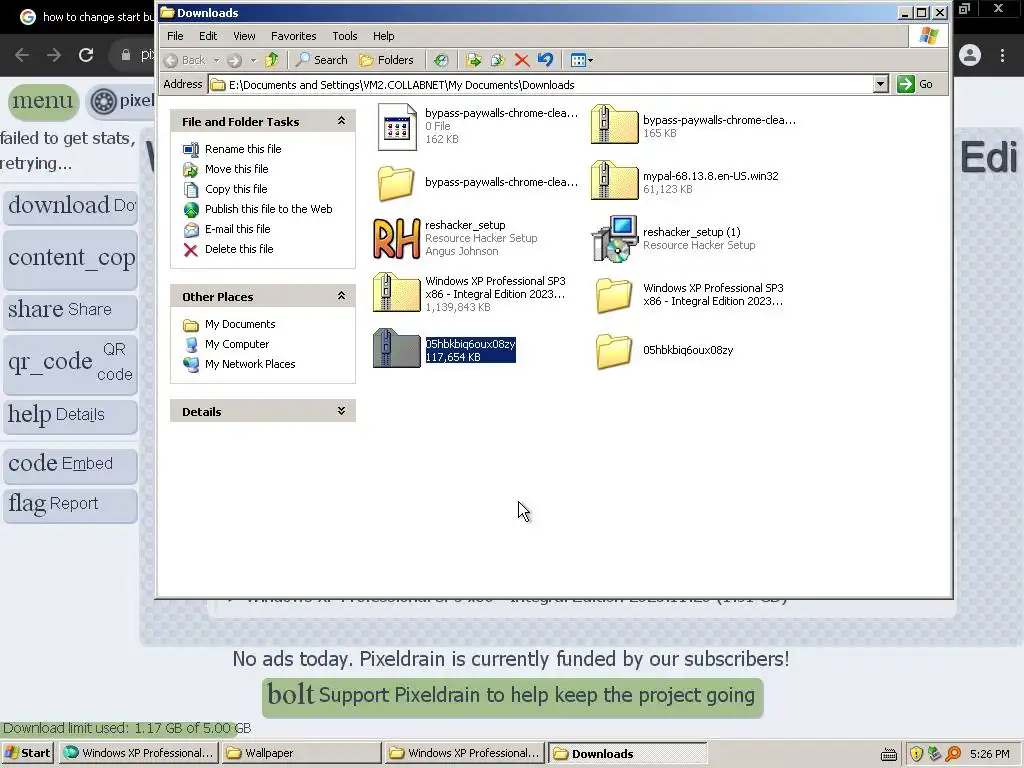Open My Computer in Other Places

coord(236,344)
